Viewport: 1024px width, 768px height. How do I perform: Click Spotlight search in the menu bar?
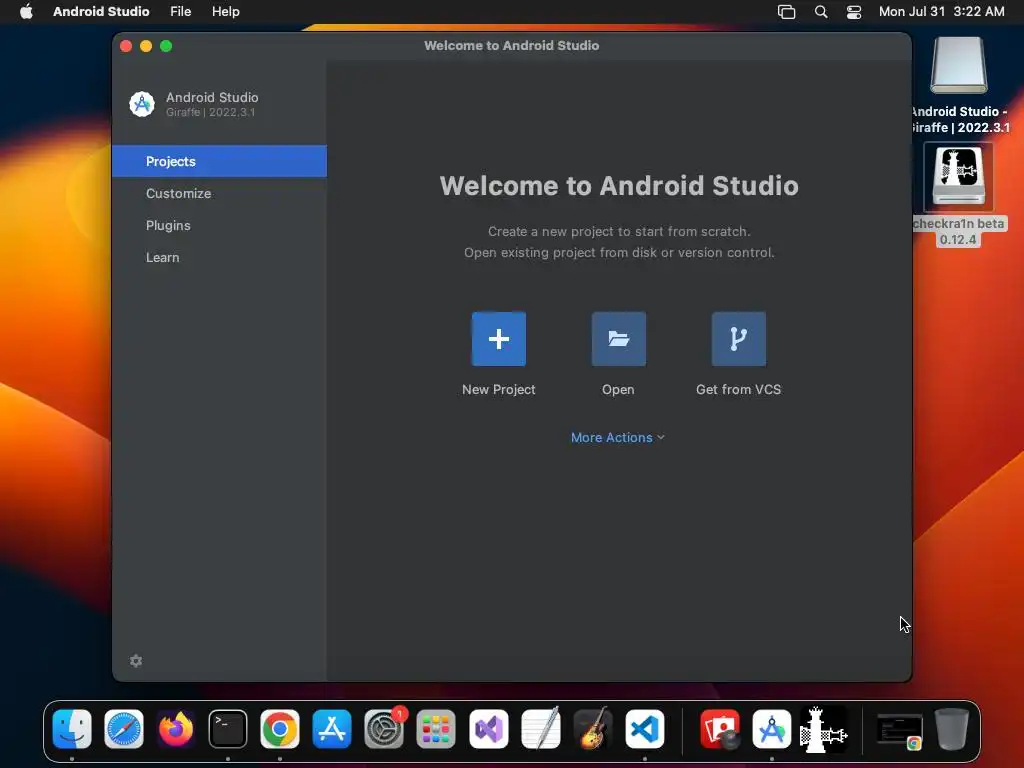821,12
